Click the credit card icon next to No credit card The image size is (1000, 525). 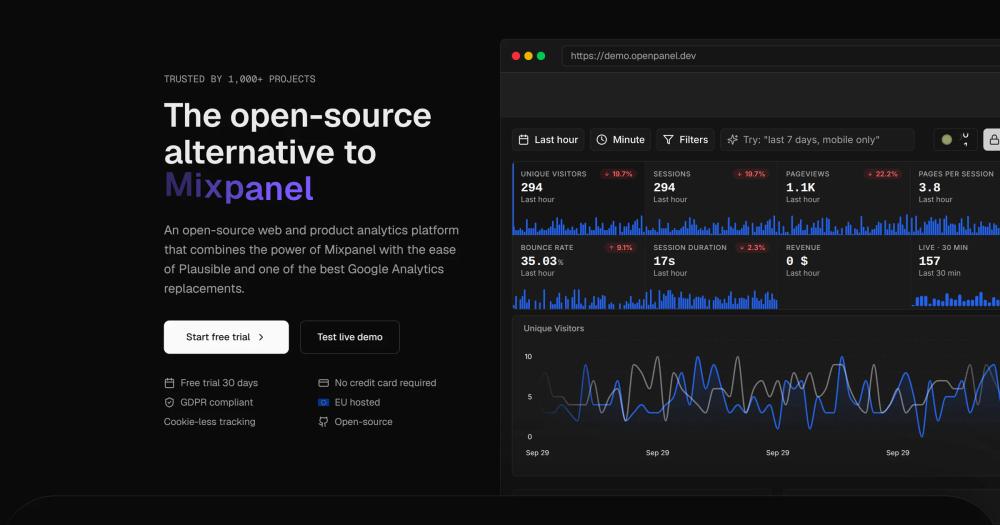[323, 383]
